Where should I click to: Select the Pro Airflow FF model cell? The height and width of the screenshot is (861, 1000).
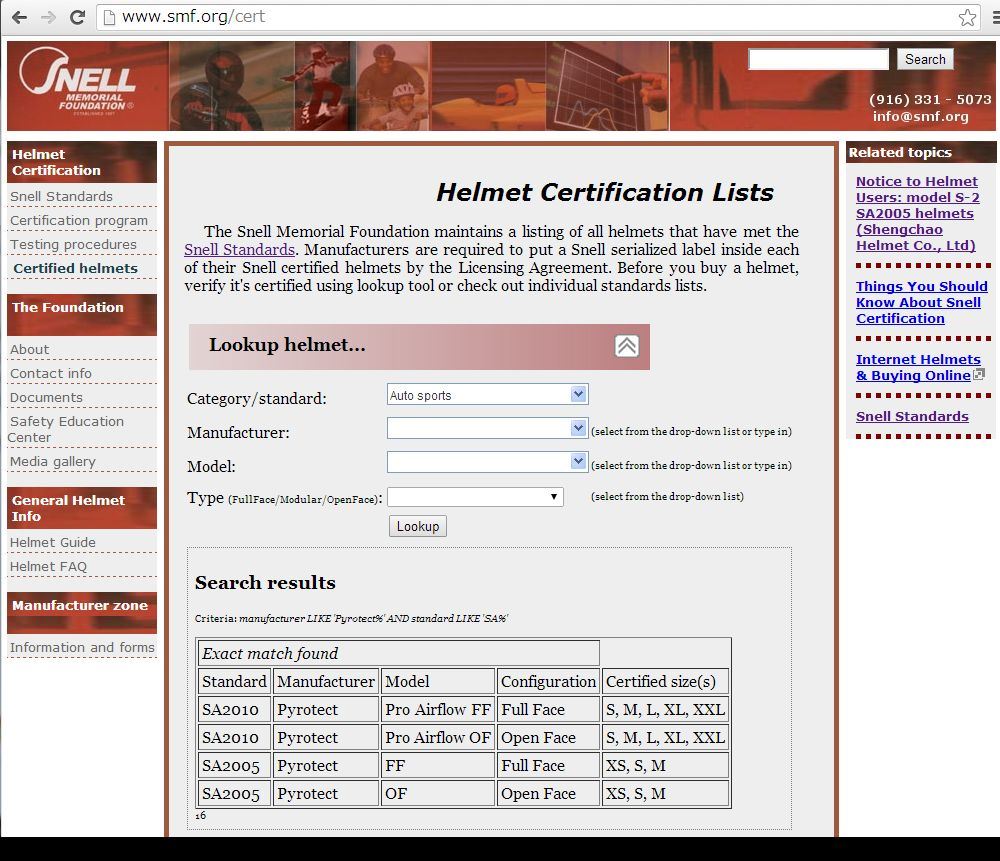tap(438, 709)
